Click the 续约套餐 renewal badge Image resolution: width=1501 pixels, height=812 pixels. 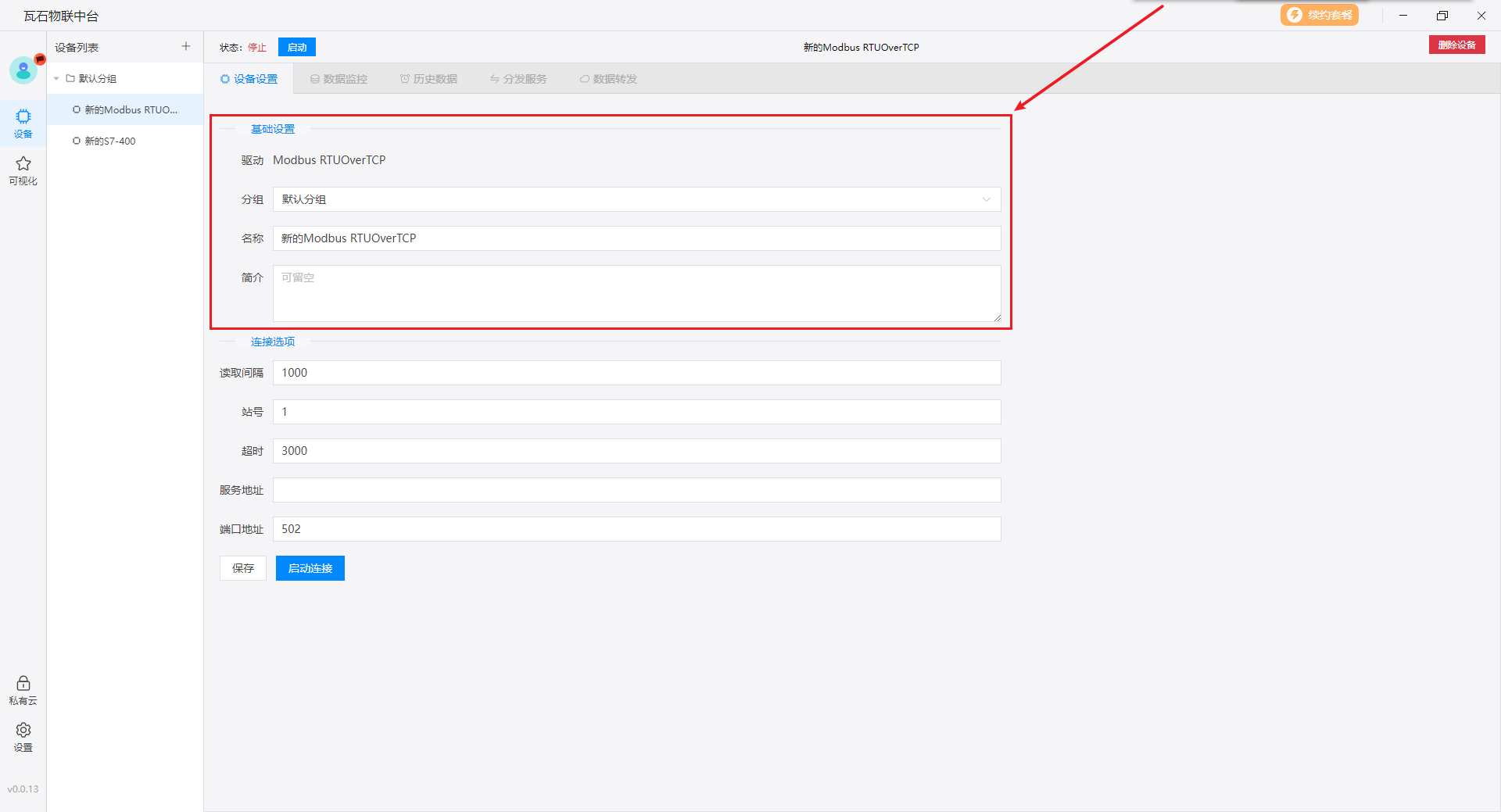point(1319,16)
